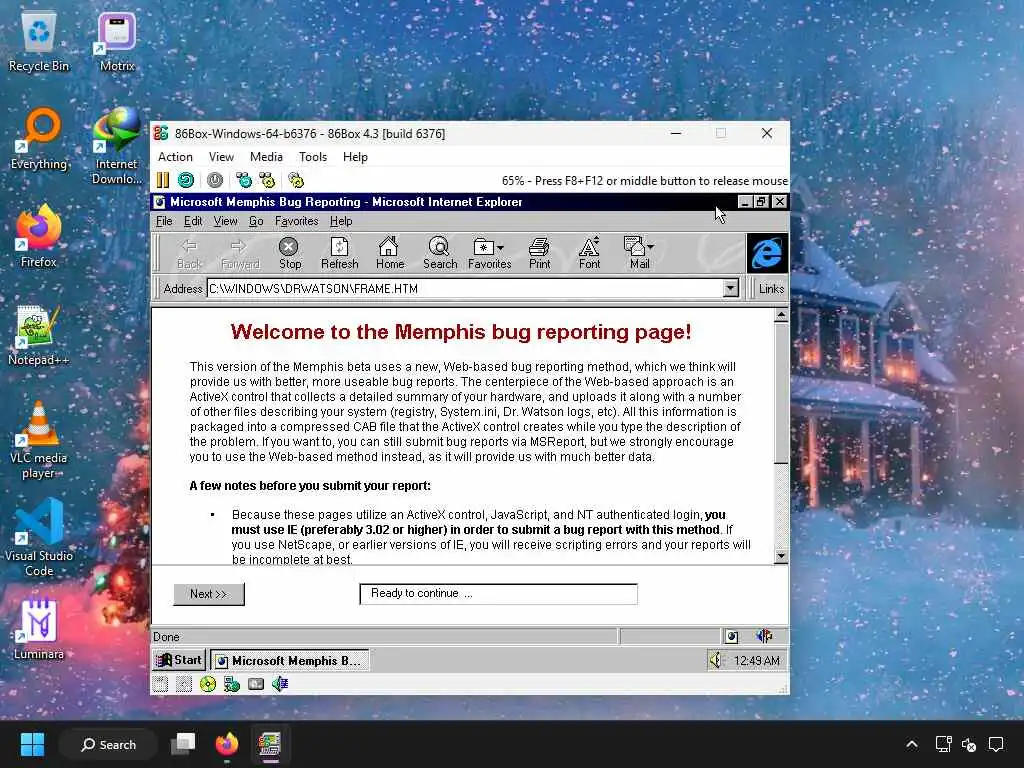Open Search from the IE toolbar
1024x768 pixels.
pyautogui.click(x=440, y=253)
